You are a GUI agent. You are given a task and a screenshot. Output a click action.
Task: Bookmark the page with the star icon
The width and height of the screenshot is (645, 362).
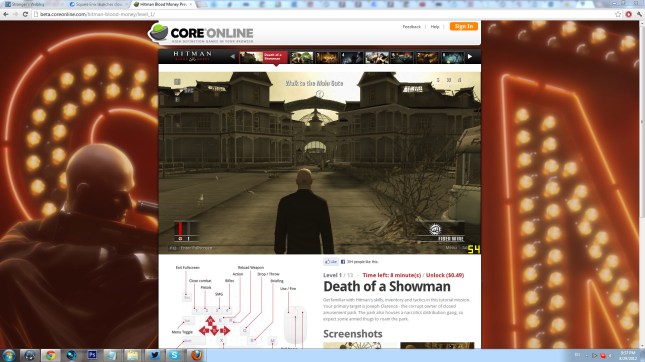617,14
